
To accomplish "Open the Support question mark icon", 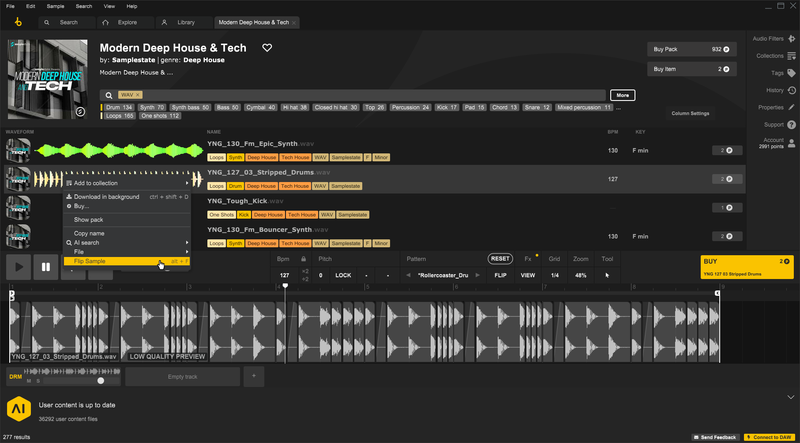I will tap(791, 125).
